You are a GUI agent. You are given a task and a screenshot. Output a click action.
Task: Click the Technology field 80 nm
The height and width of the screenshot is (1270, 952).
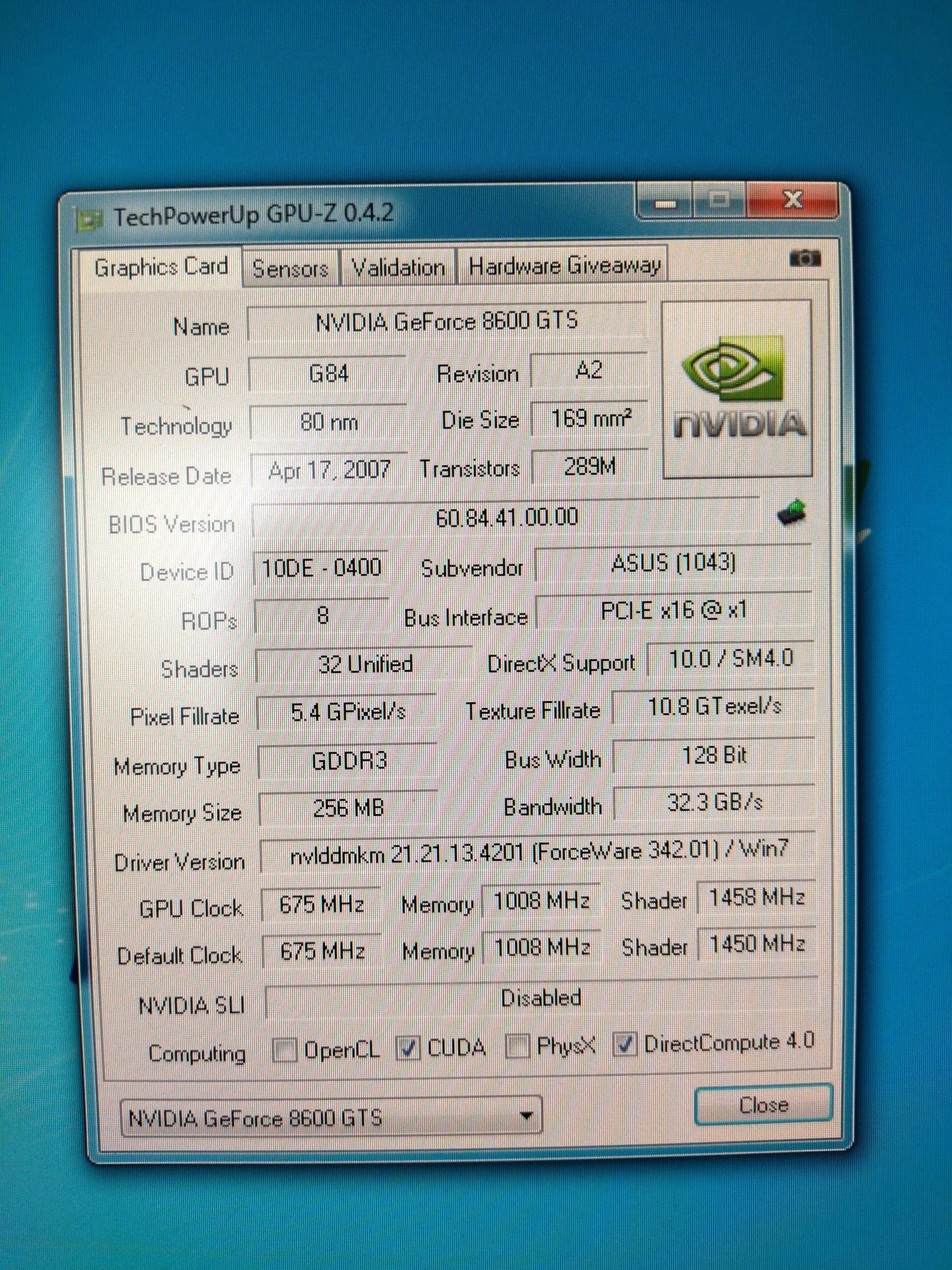tap(328, 422)
